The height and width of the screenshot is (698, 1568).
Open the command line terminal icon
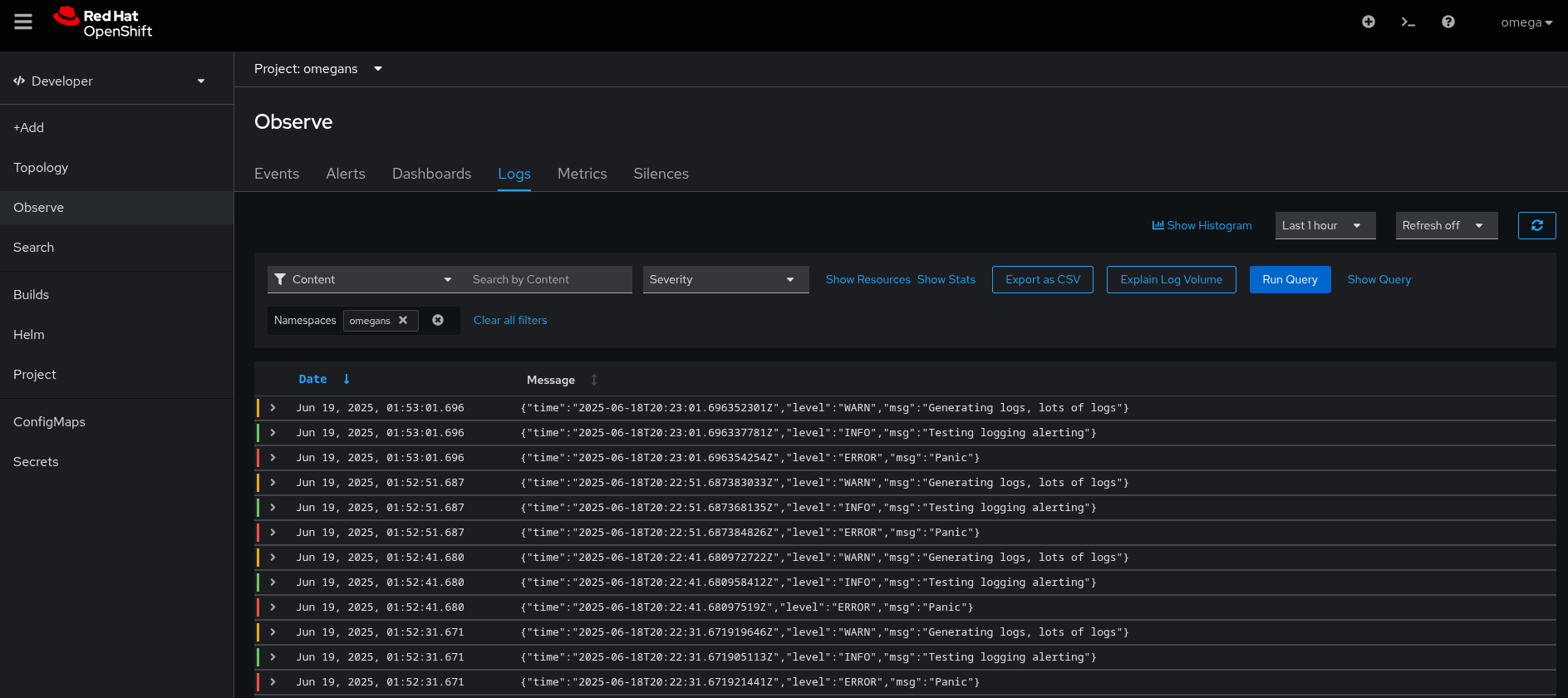pos(1408,22)
